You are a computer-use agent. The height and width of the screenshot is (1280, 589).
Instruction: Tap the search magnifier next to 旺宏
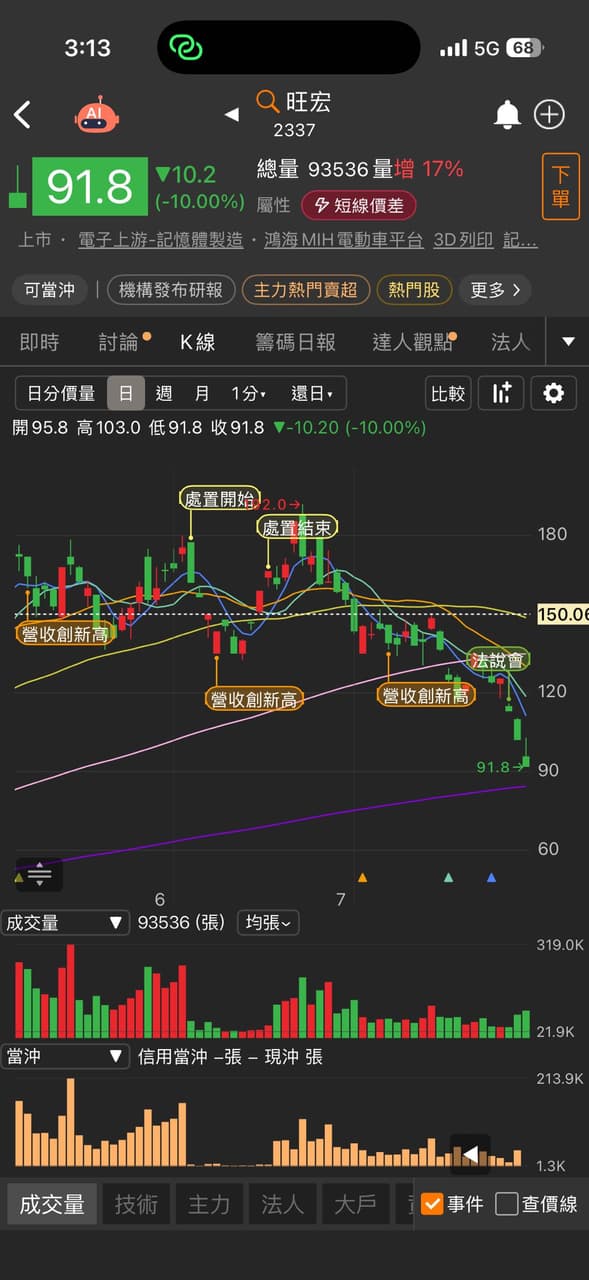pos(267,102)
